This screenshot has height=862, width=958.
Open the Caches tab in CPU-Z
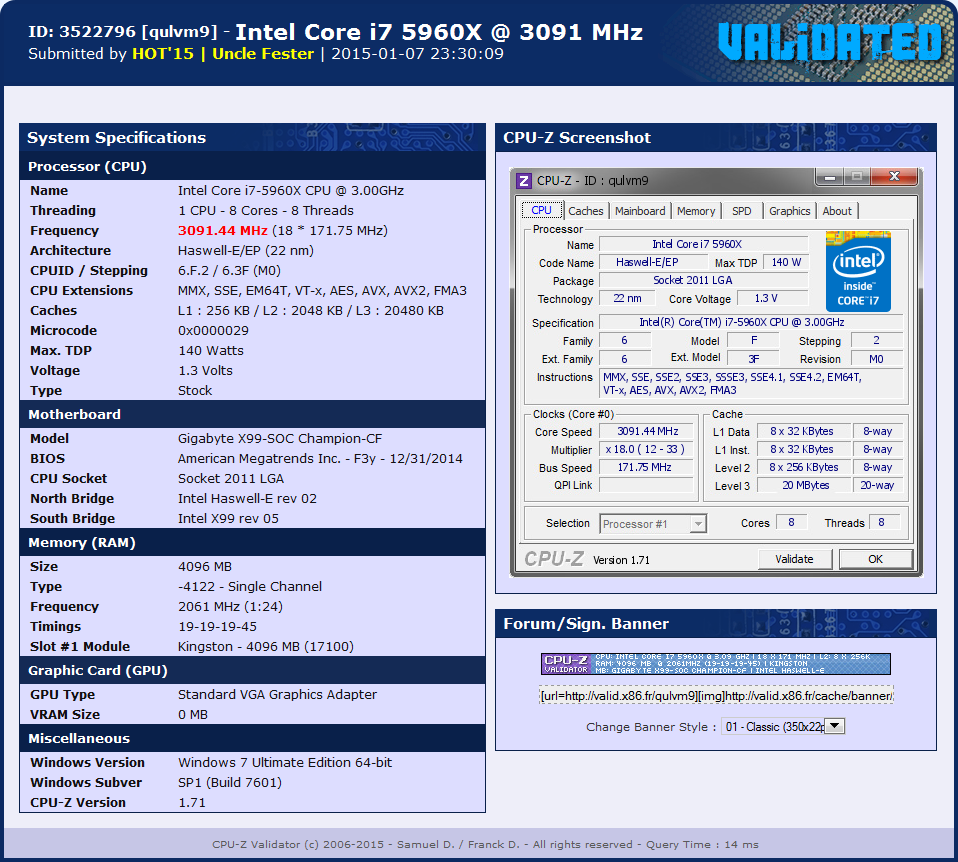click(585, 211)
